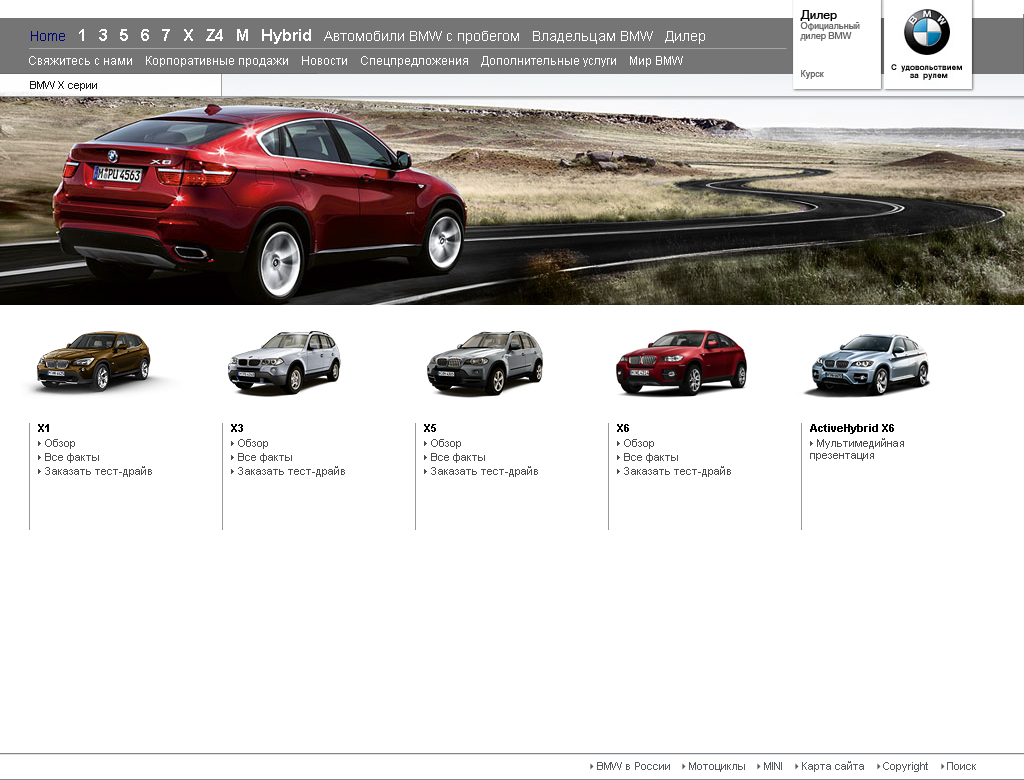Open Заказать тест-драйв under X1
1024x780 pixels.
pyautogui.click(x=98, y=471)
